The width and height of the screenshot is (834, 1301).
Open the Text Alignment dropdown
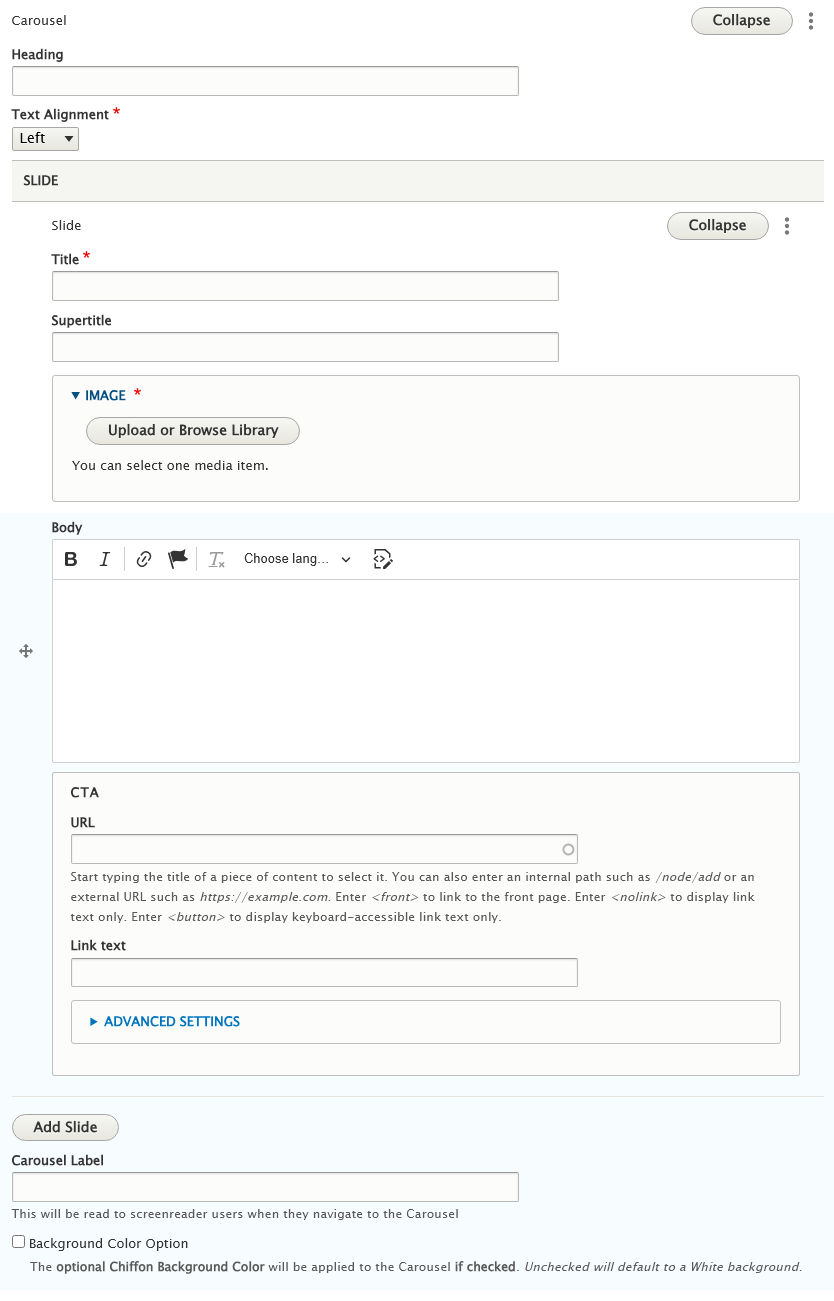tap(45, 139)
